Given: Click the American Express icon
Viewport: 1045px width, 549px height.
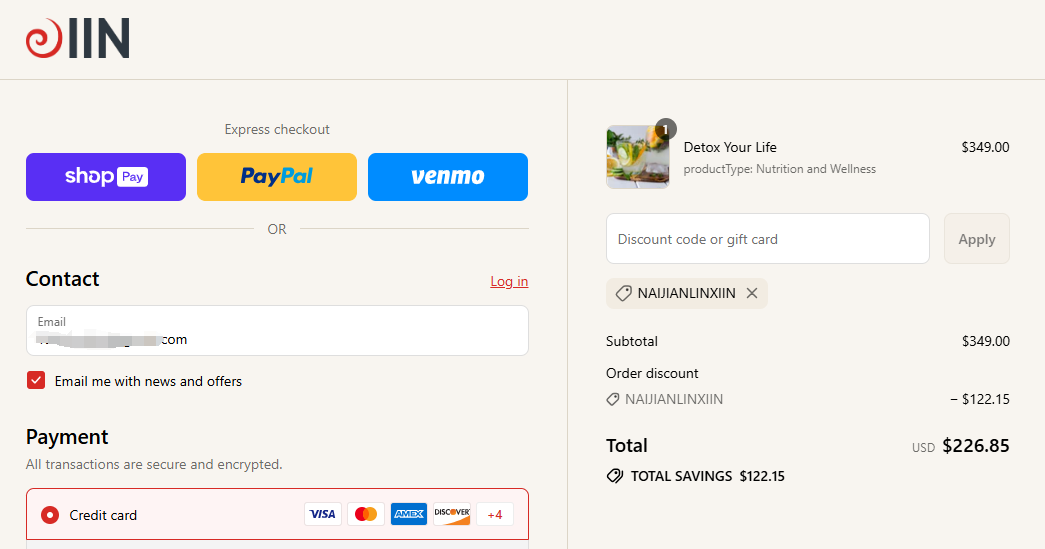Looking at the screenshot, I should tap(409, 514).
